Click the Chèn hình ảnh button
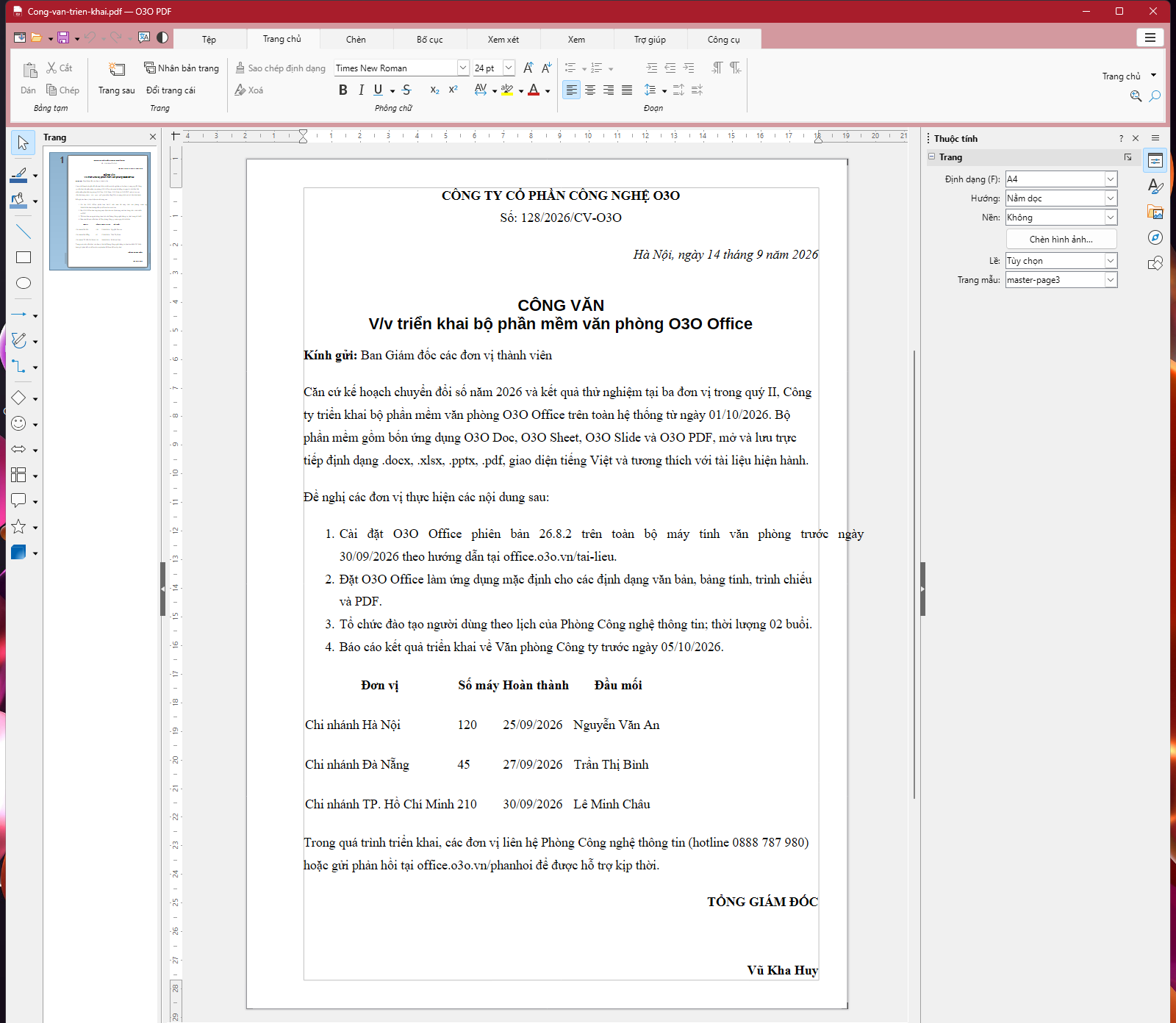This screenshot has height=1023, width=1176. [1061, 239]
